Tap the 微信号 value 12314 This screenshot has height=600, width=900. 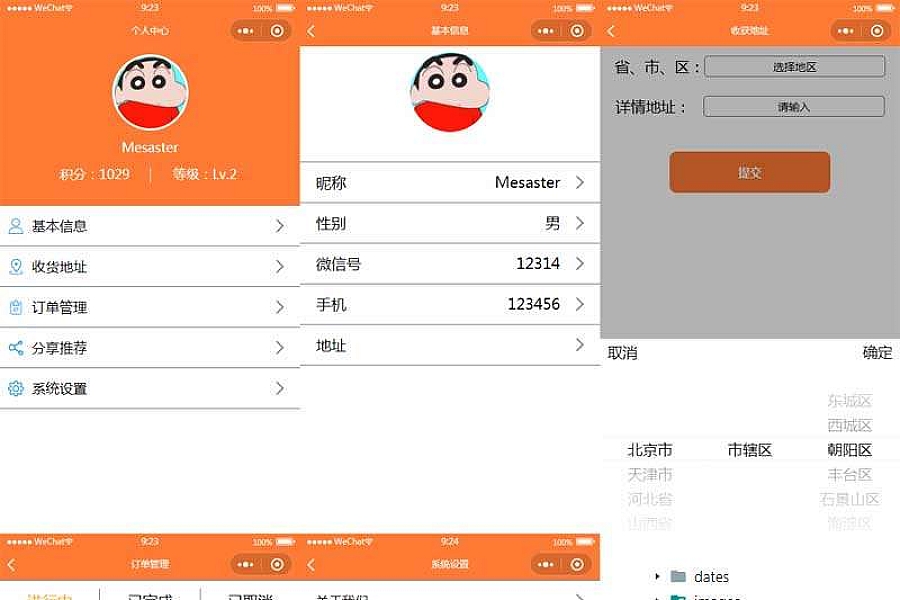tap(538, 264)
